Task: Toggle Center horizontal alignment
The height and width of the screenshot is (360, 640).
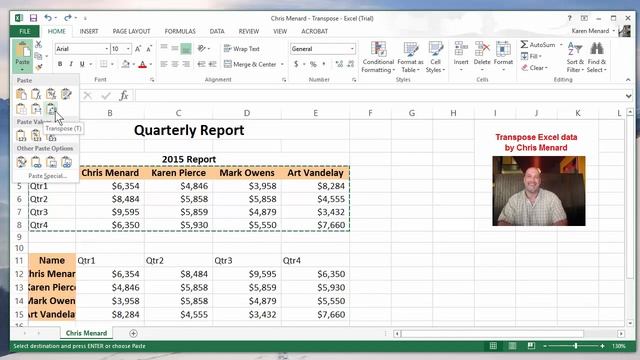Action: click(175, 64)
